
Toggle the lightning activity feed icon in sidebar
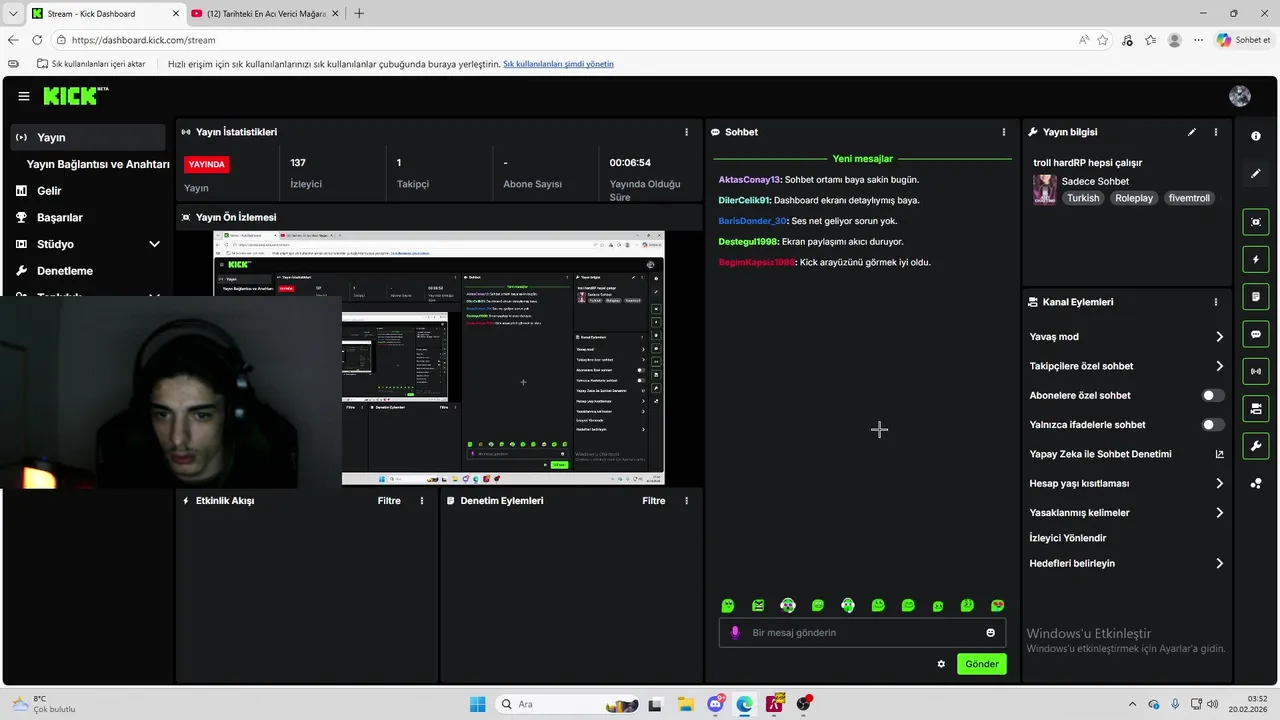(x=1256, y=260)
